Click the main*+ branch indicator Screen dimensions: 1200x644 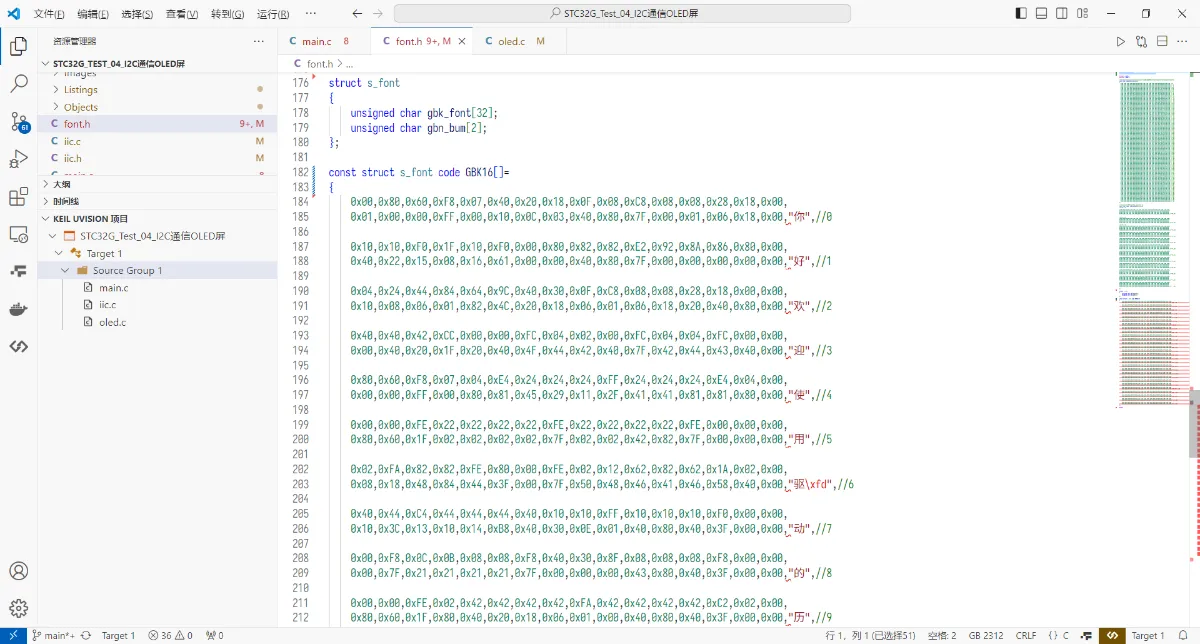(55, 636)
